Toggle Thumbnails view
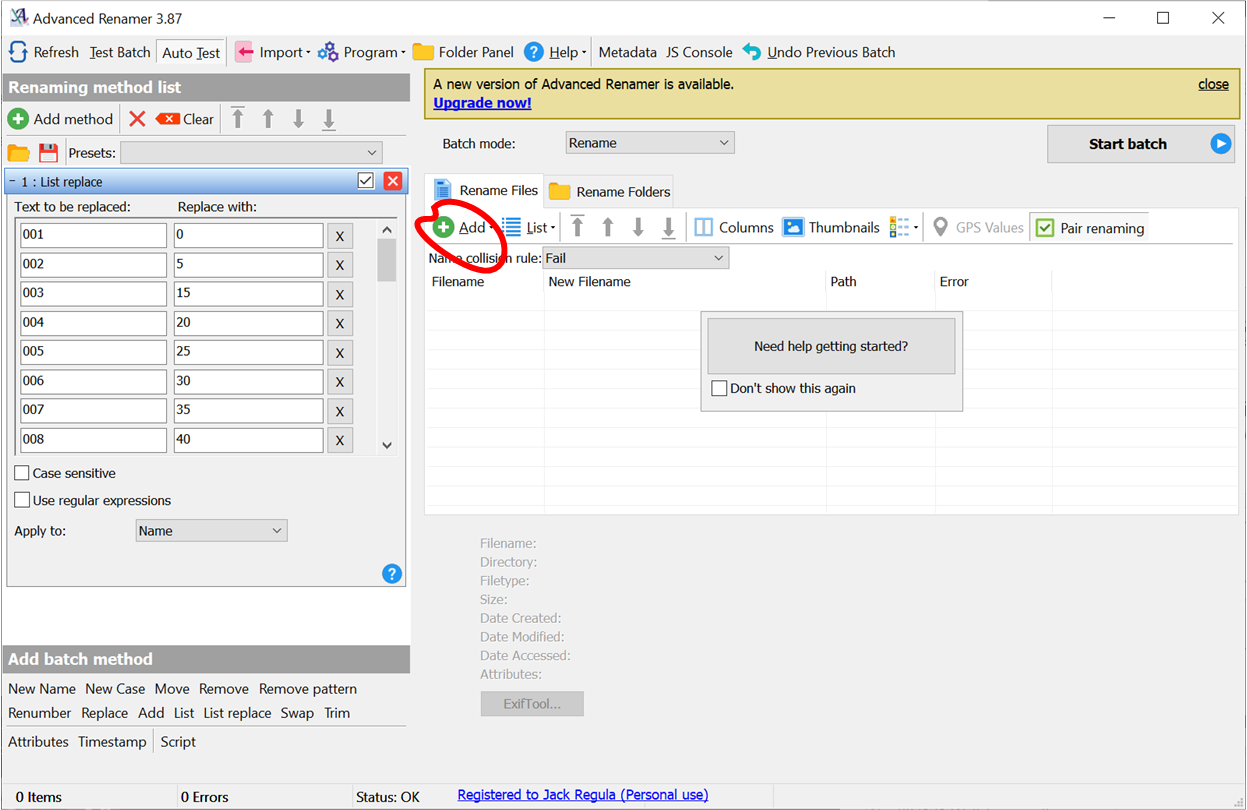 [x=831, y=227]
